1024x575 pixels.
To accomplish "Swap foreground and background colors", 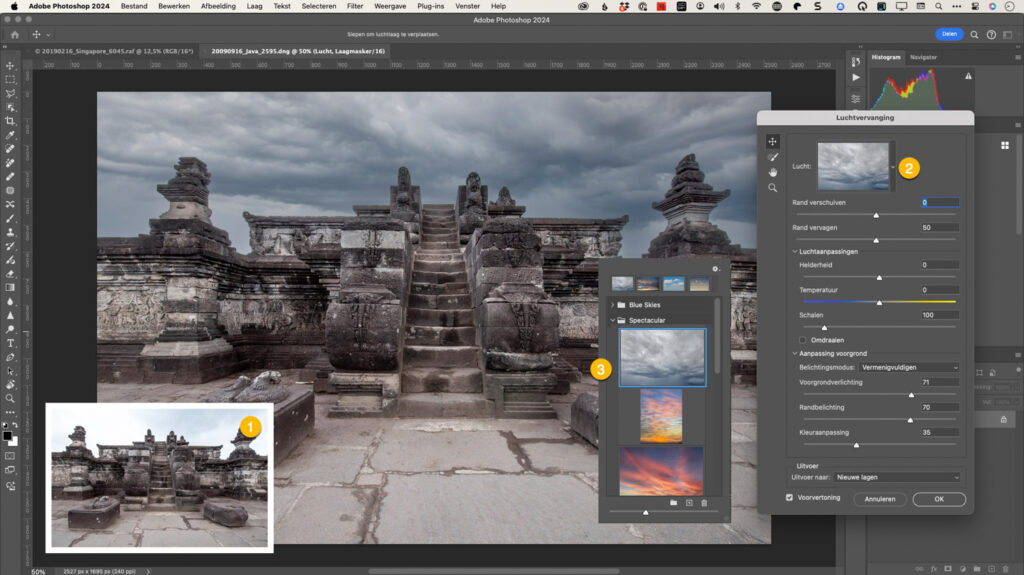I will pyautogui.click(x=14, y=425).
